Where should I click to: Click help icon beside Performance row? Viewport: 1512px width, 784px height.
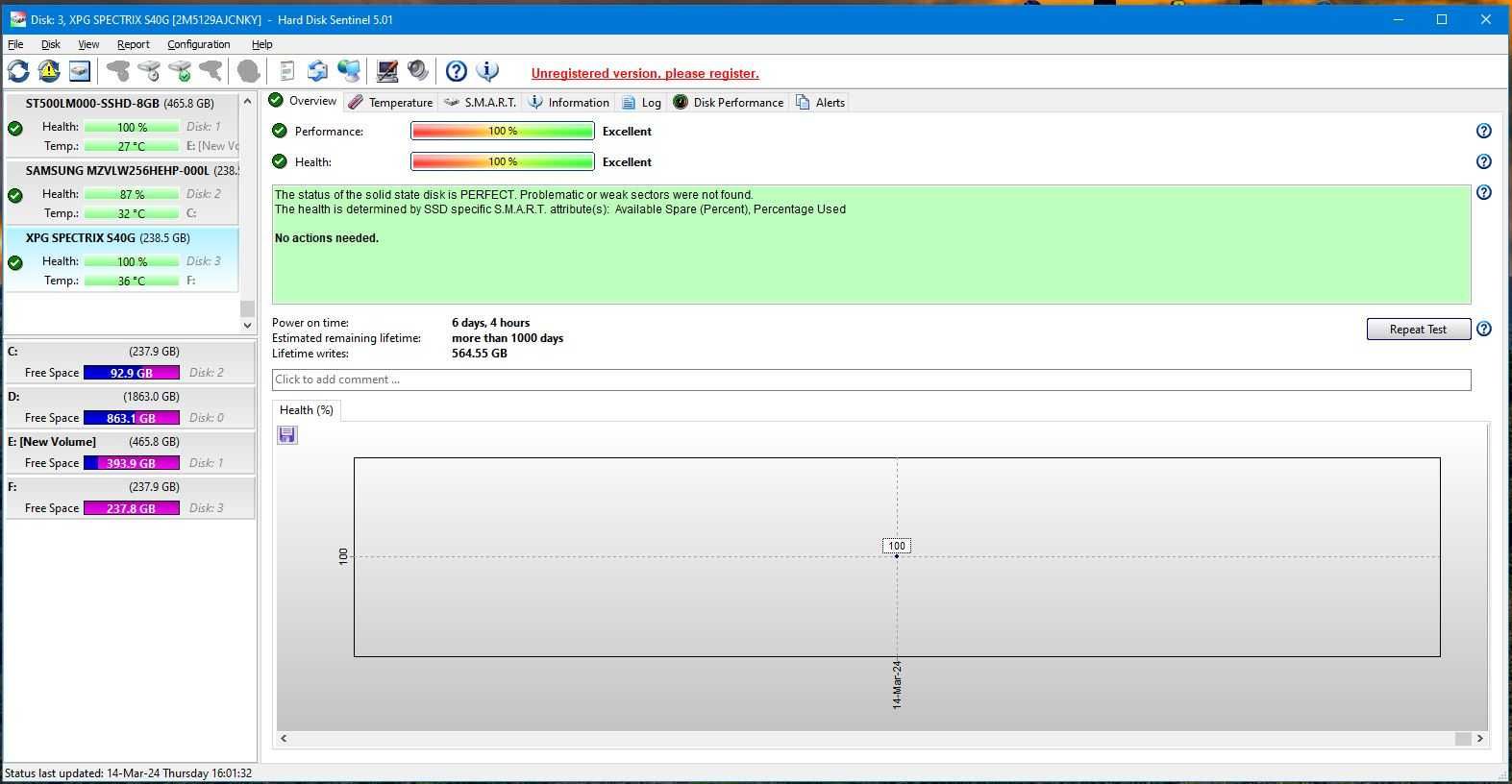(1484, 131)
